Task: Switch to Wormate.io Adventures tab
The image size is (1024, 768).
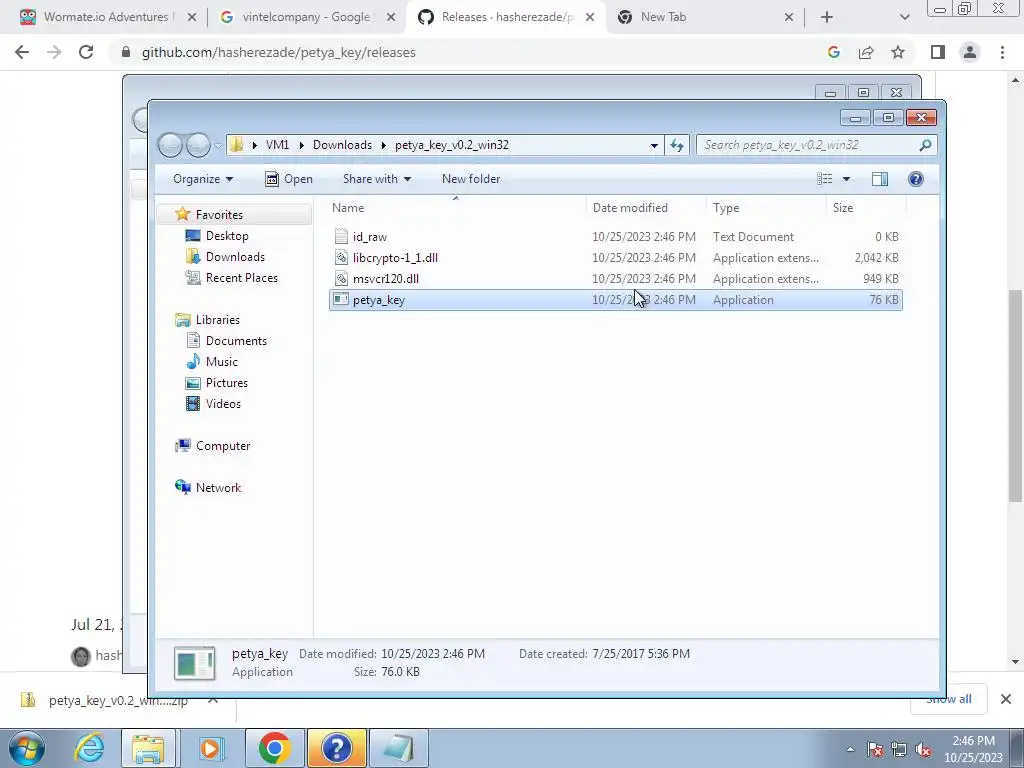Action: (x=104, y=17)
